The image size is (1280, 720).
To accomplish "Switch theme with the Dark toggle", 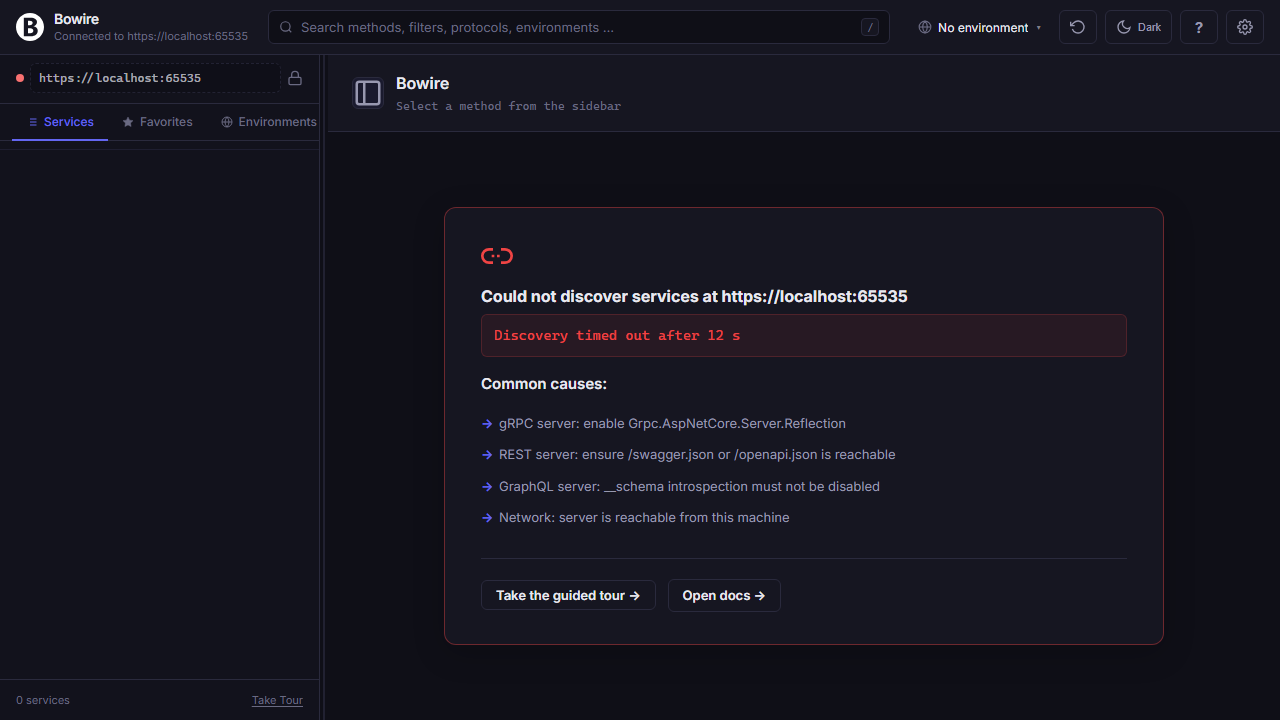I will (1138, 27).
